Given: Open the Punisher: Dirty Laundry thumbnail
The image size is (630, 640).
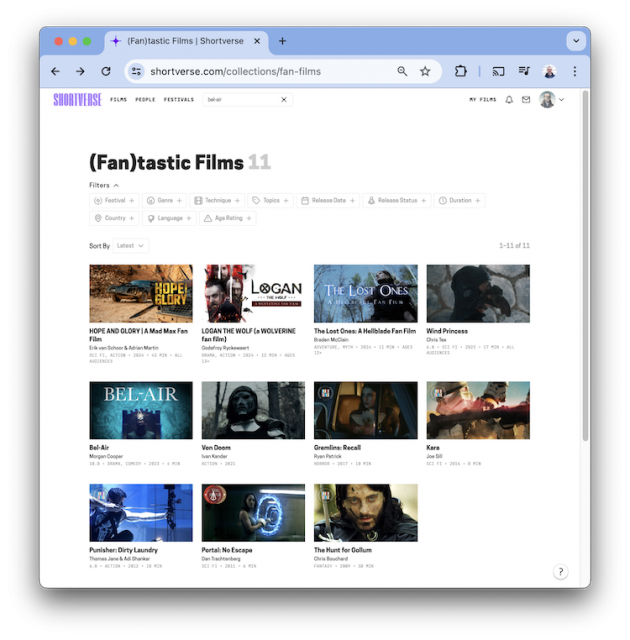Looking at the screenshot, I should pos(141,513).
